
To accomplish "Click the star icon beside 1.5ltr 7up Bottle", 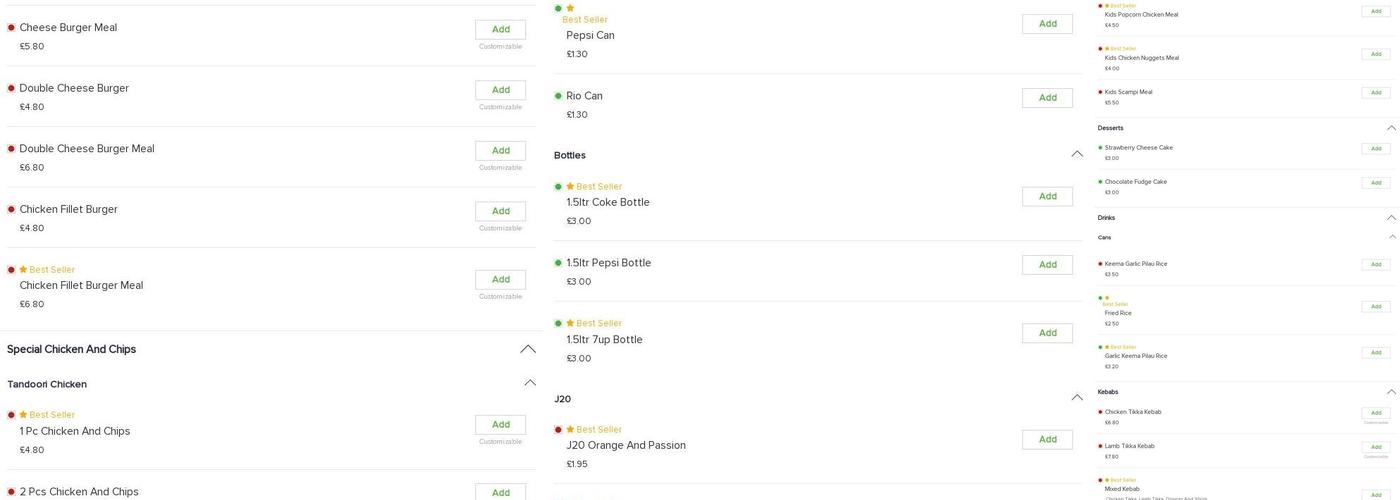I will 570,324.
